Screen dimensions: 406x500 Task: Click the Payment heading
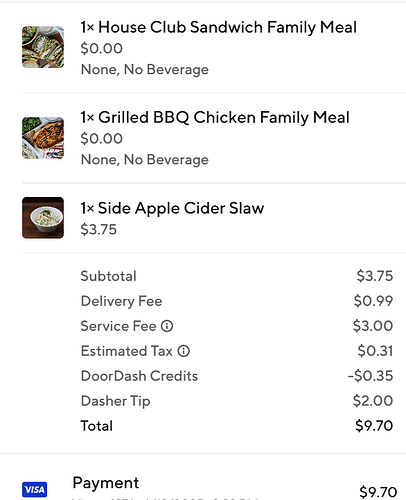pos(106,483)
